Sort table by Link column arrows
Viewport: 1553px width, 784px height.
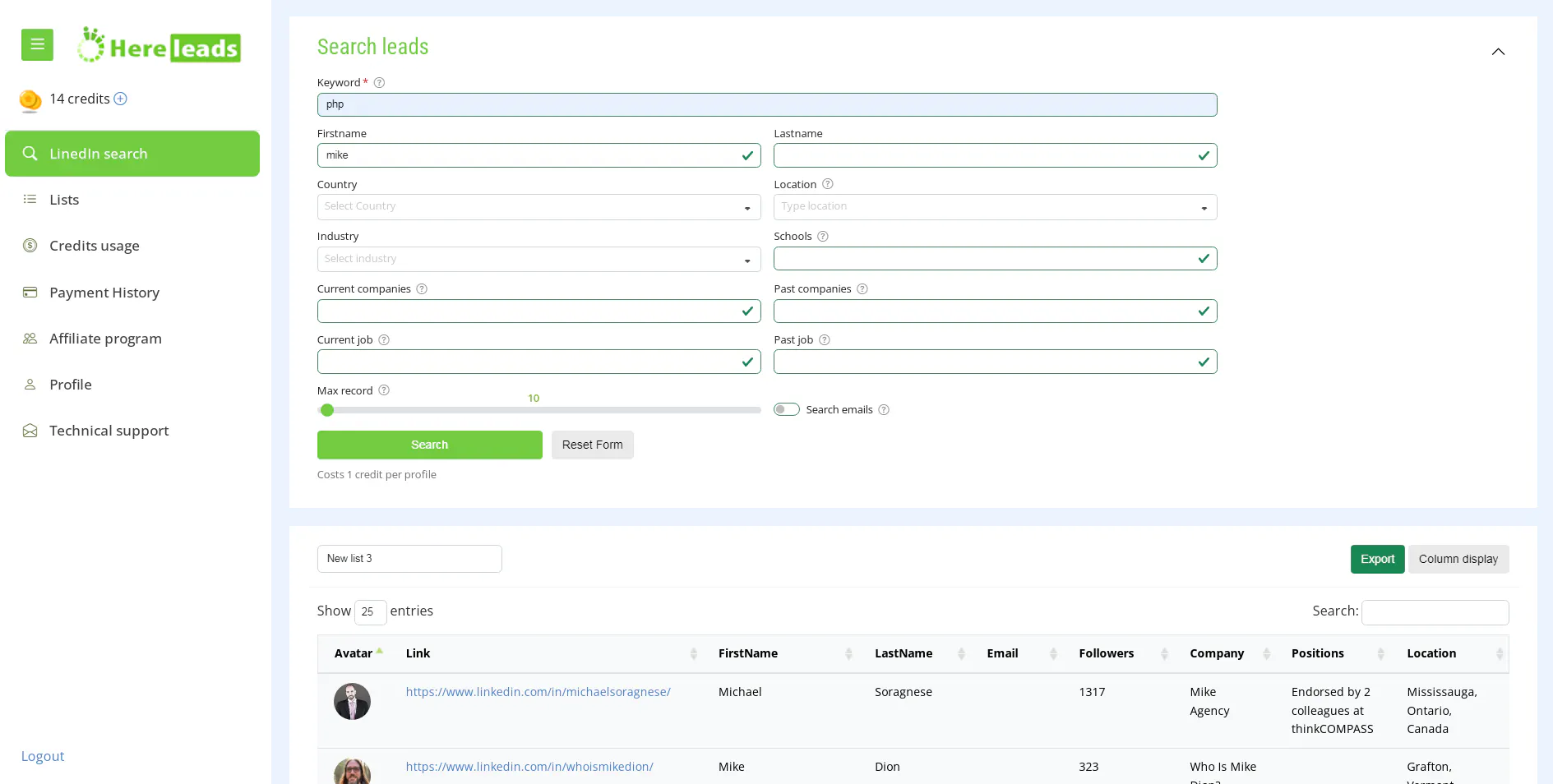click(x=693, y=654)
